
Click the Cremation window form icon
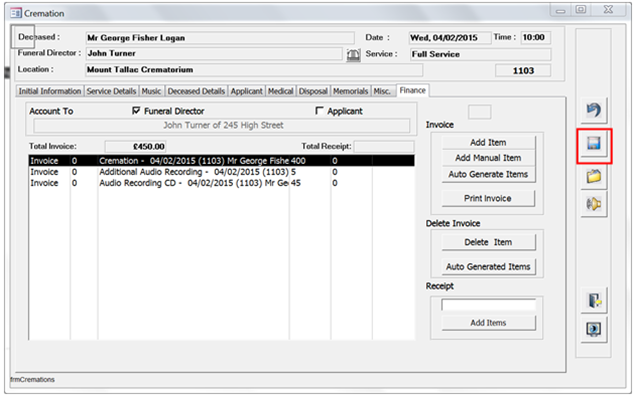(16, 13)
